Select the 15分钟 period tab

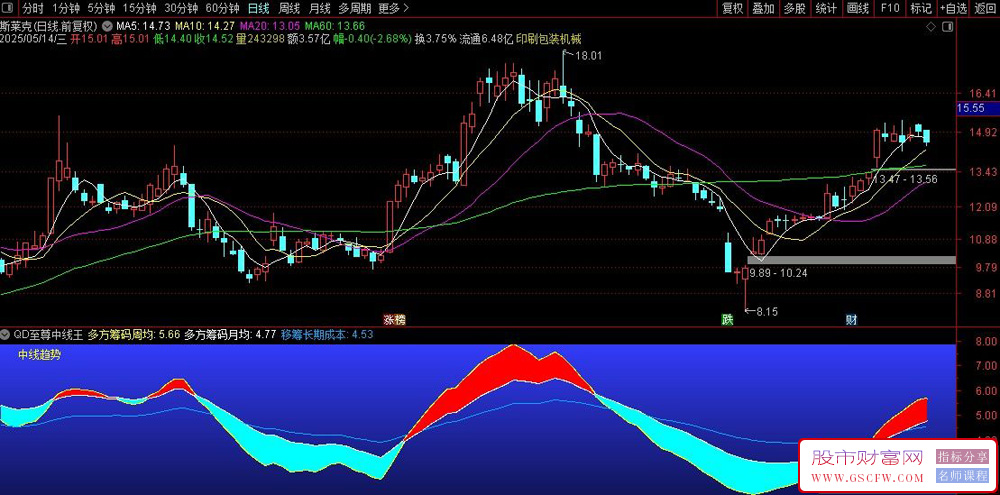139,8
